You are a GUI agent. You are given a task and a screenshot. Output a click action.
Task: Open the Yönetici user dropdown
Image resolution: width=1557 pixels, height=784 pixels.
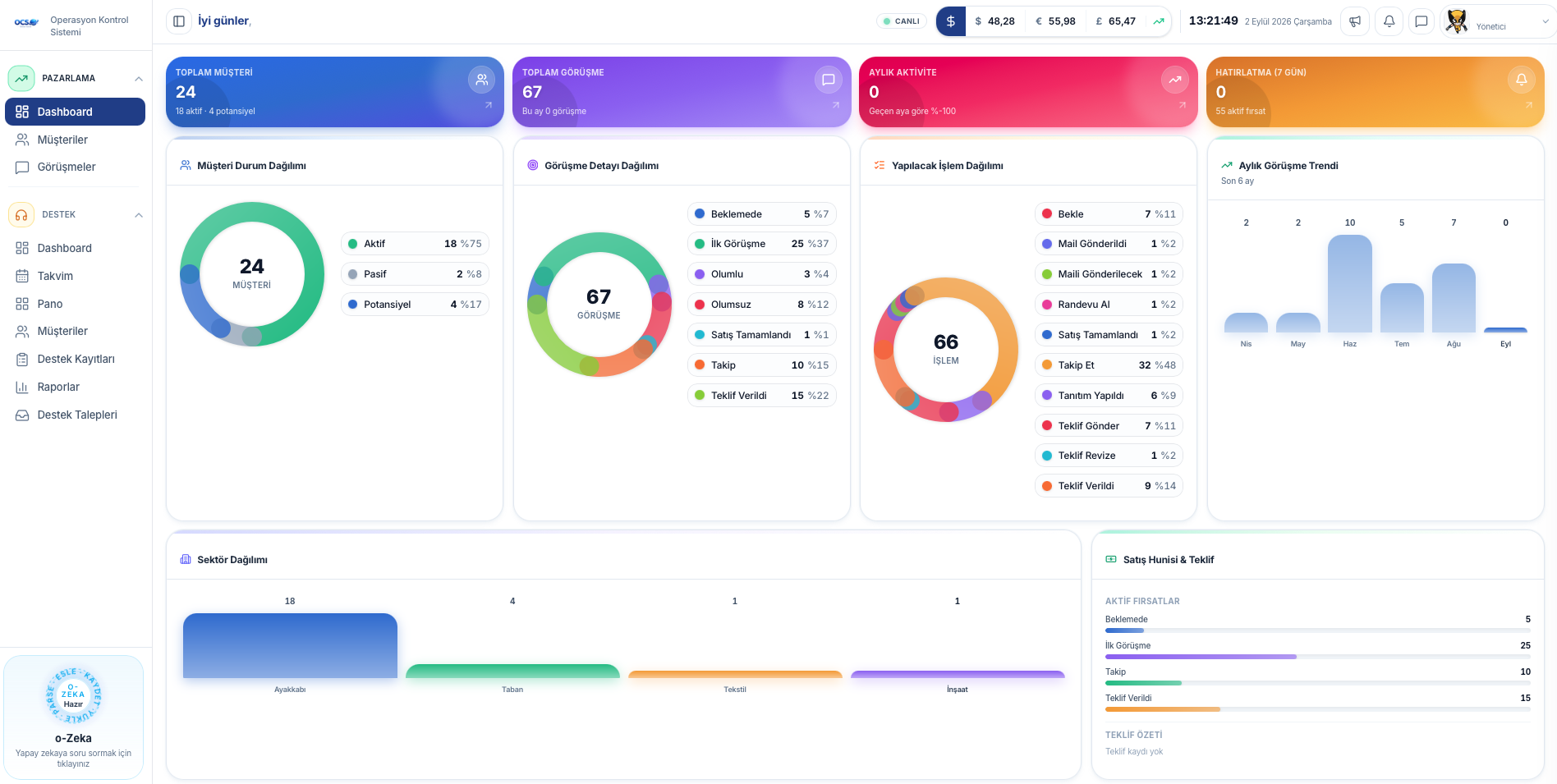tap(1498, 22)
